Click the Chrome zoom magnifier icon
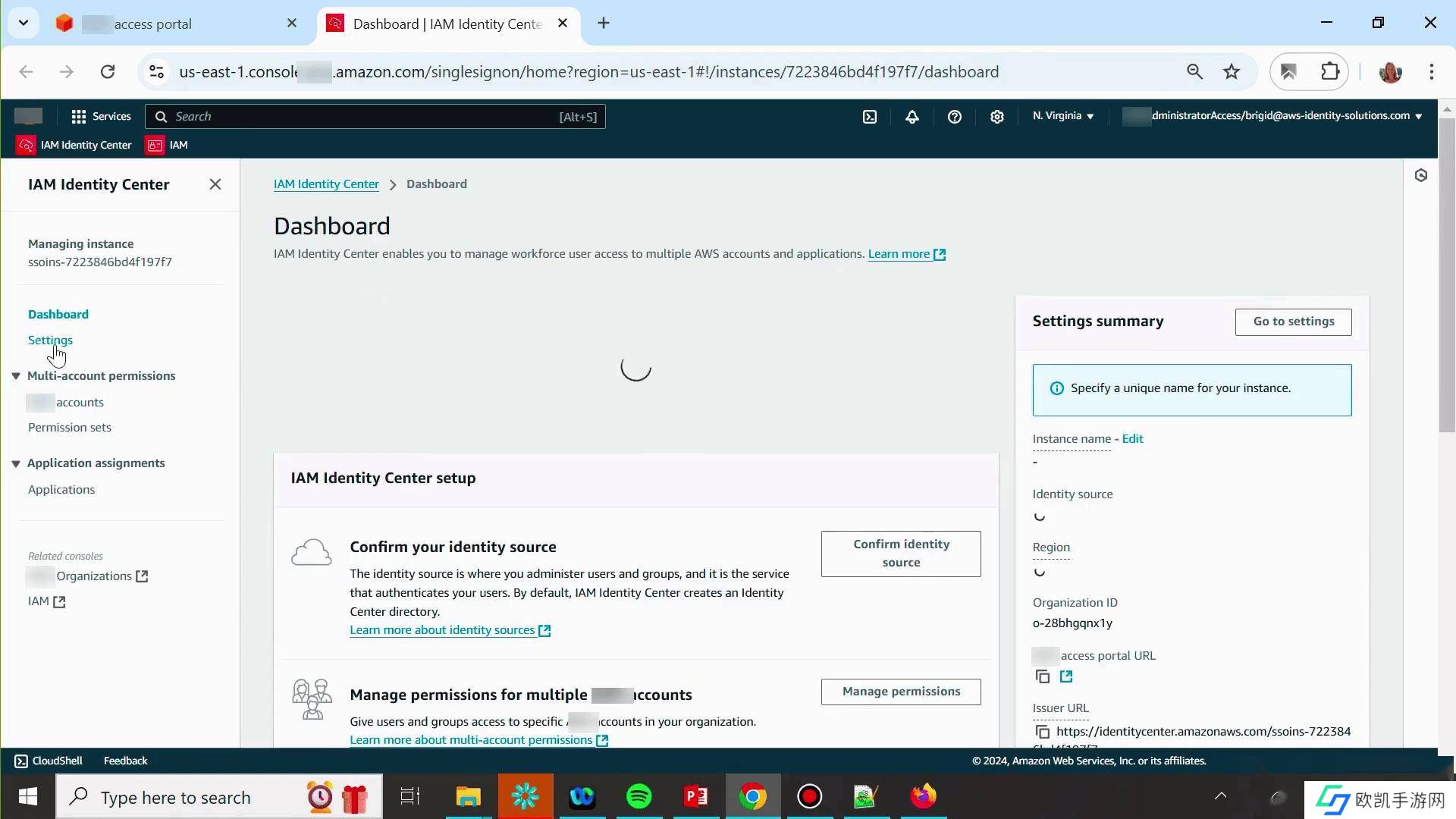Image resolution: width=1456 pixels, height=819 pixels. 1194,71
